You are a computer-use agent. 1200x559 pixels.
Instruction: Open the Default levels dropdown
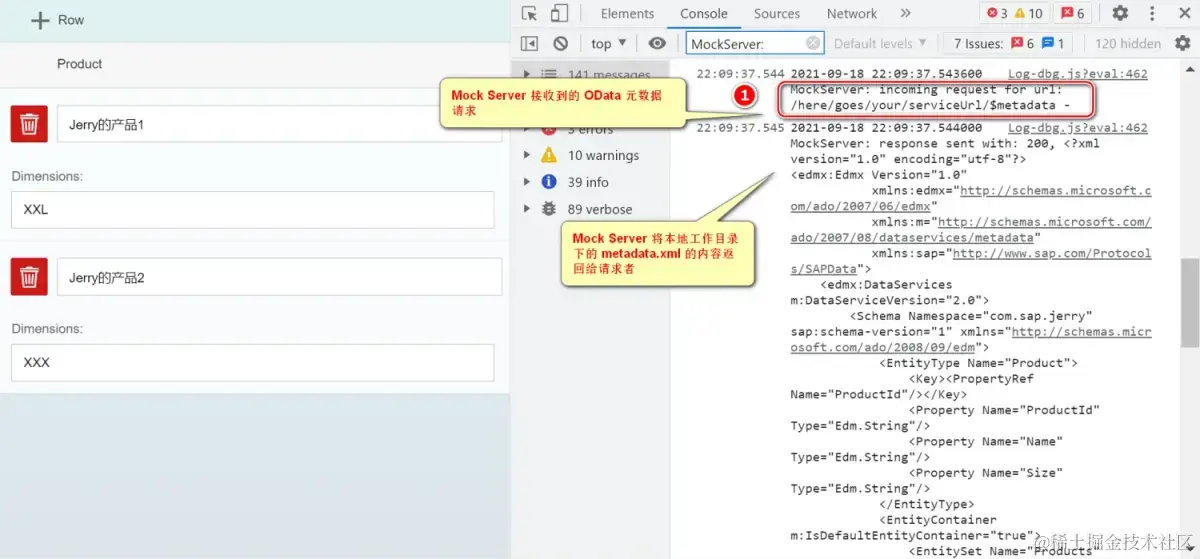880,43
